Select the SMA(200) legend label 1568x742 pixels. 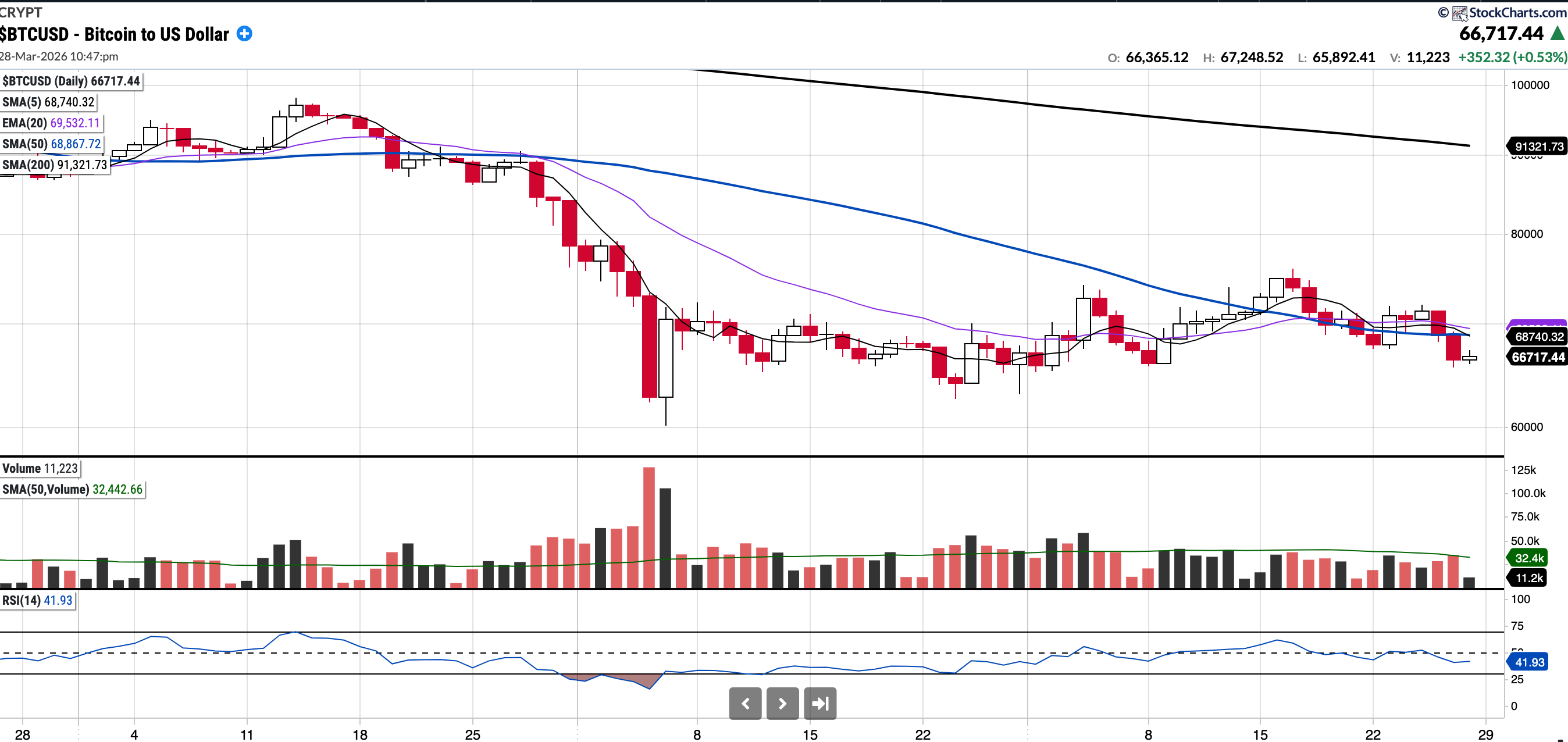point(55,165)
